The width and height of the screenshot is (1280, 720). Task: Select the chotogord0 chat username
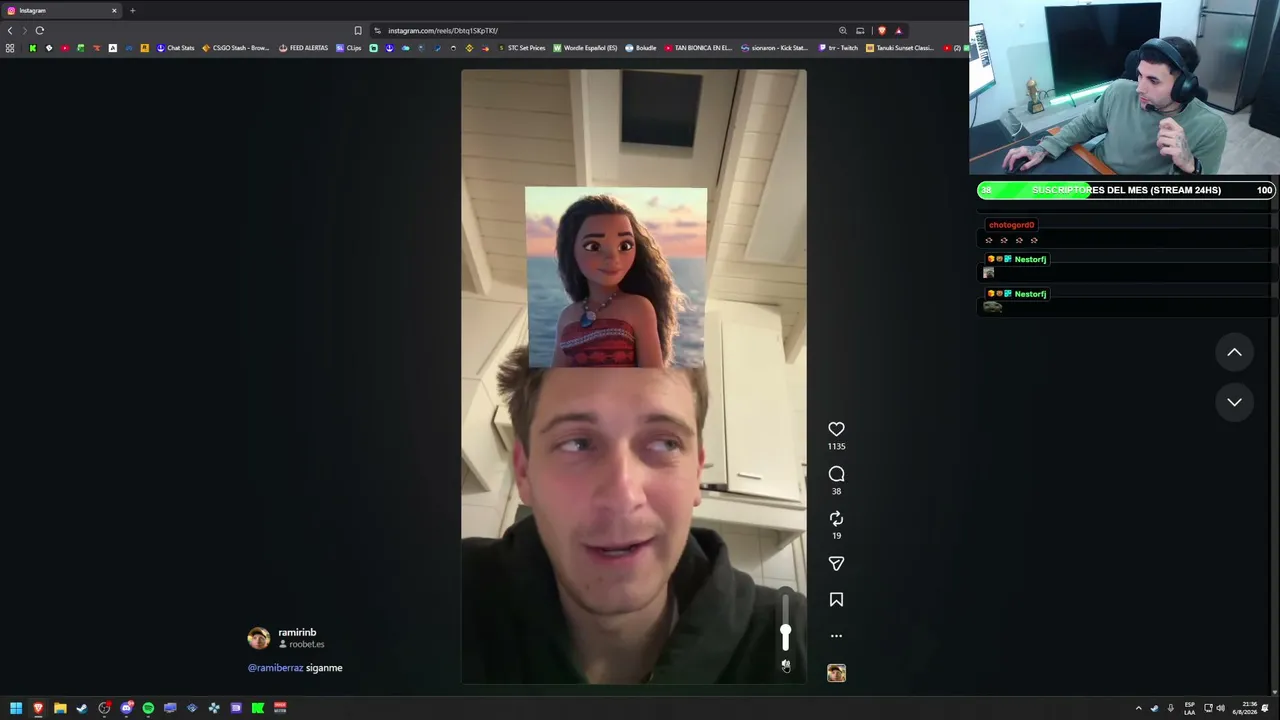click(x=1011, y=225)
